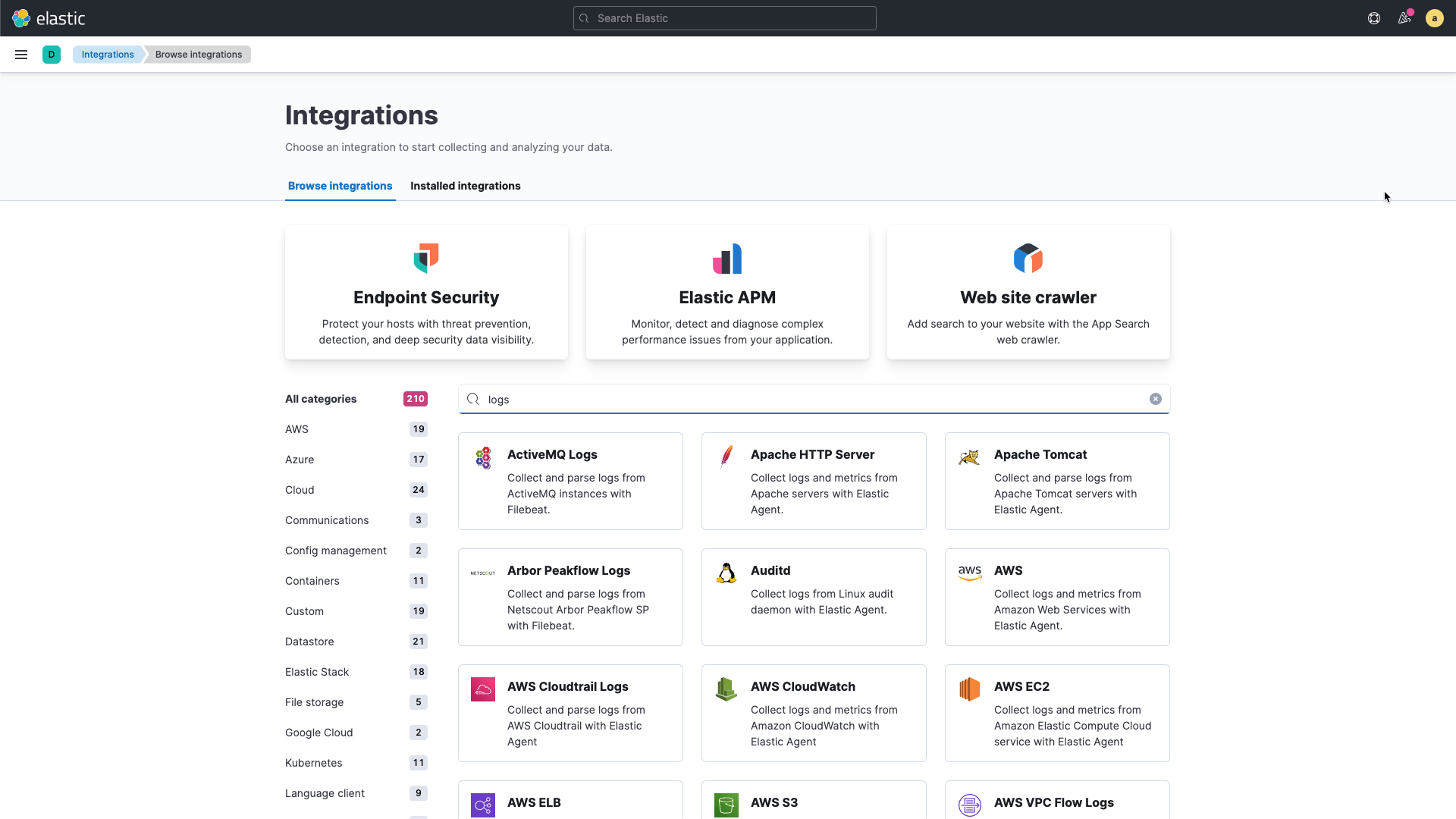Click the AWS S3 green bucket icon
Screen dimensions: 1456x819
point(726,805)
